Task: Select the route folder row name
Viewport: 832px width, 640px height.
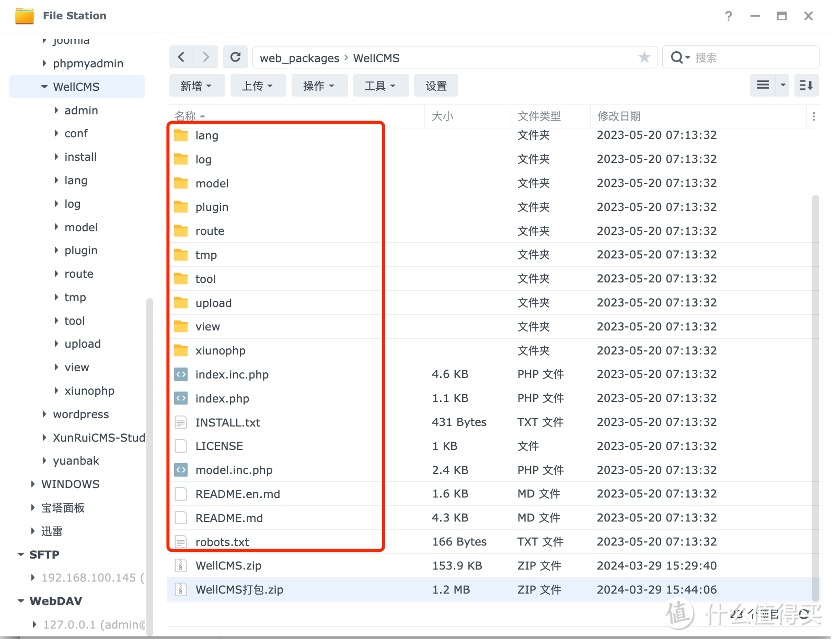Action: tap(210, 231)
